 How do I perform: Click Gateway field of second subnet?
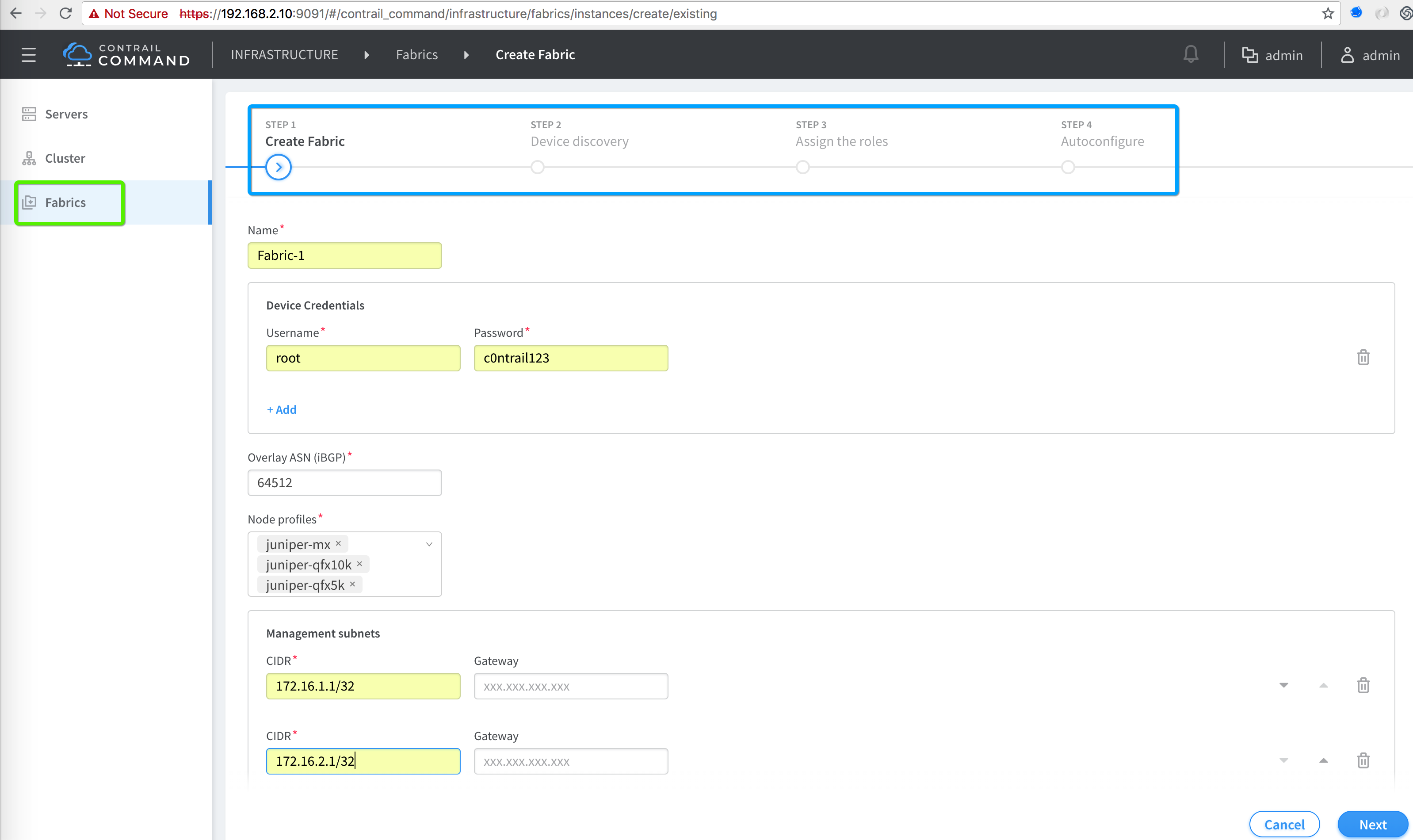coord(570,761)
